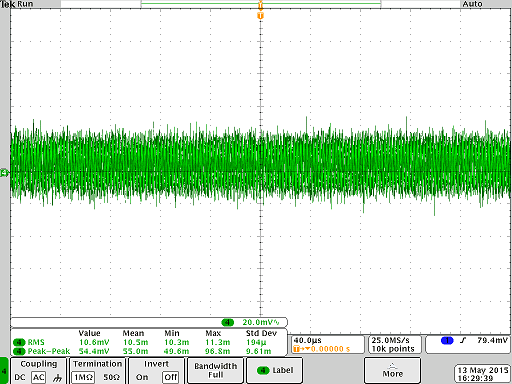Turn Invert Off
512x384 pixels.
171,377
